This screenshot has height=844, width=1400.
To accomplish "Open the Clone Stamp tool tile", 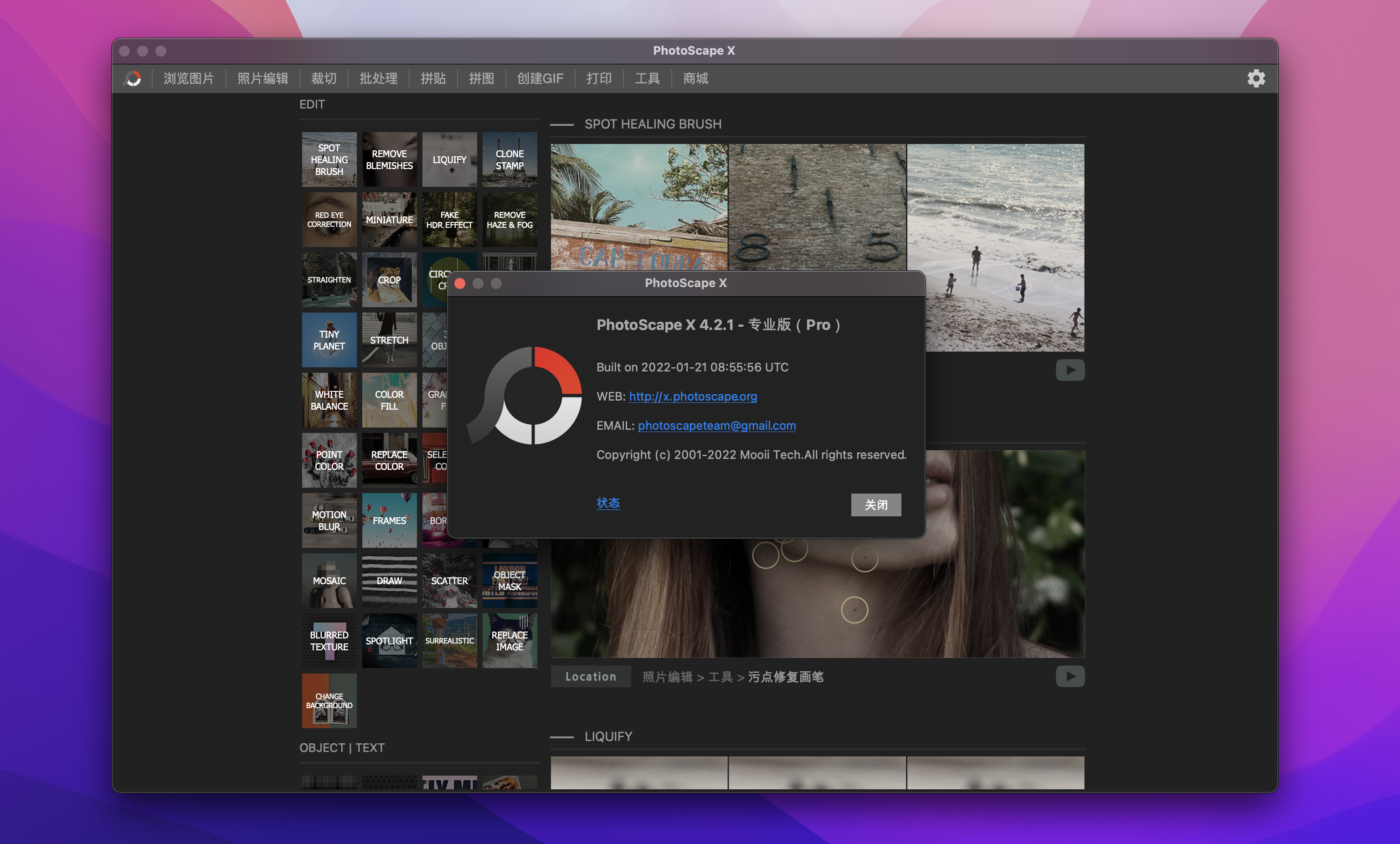I will pos(509,160).
